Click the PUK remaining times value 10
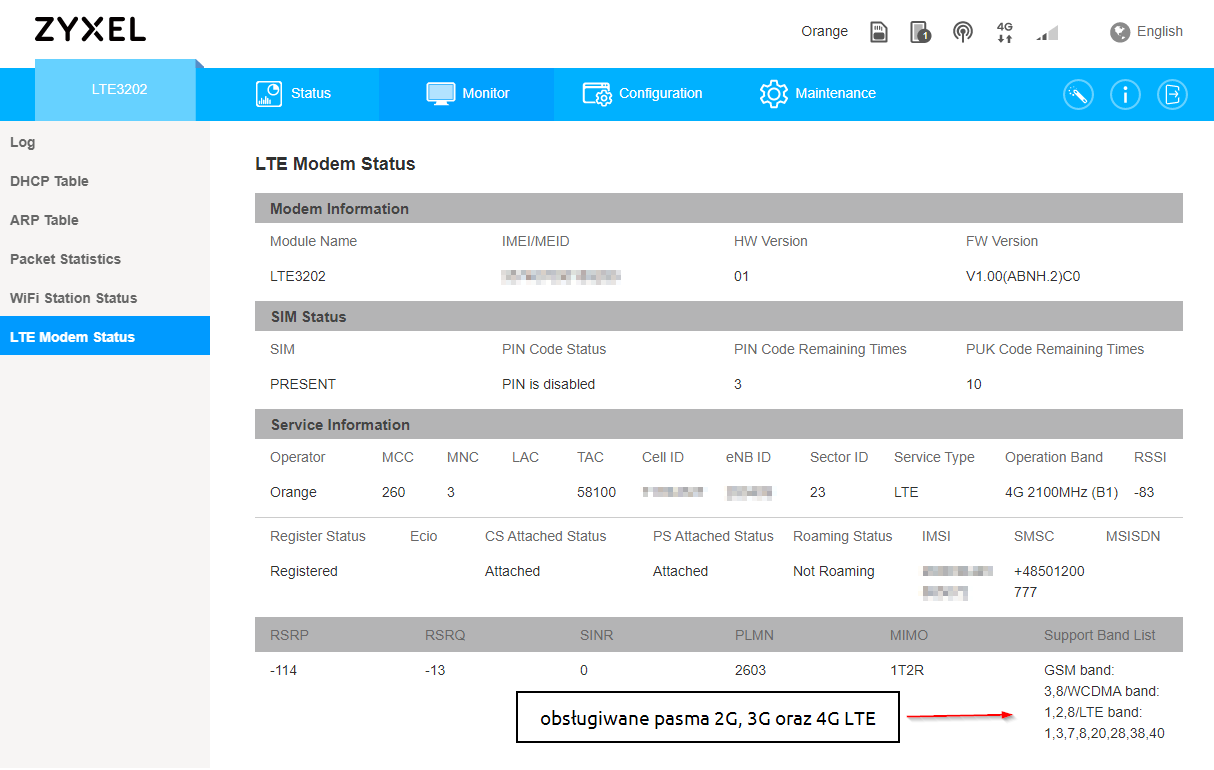 click(x=974, y=384)
